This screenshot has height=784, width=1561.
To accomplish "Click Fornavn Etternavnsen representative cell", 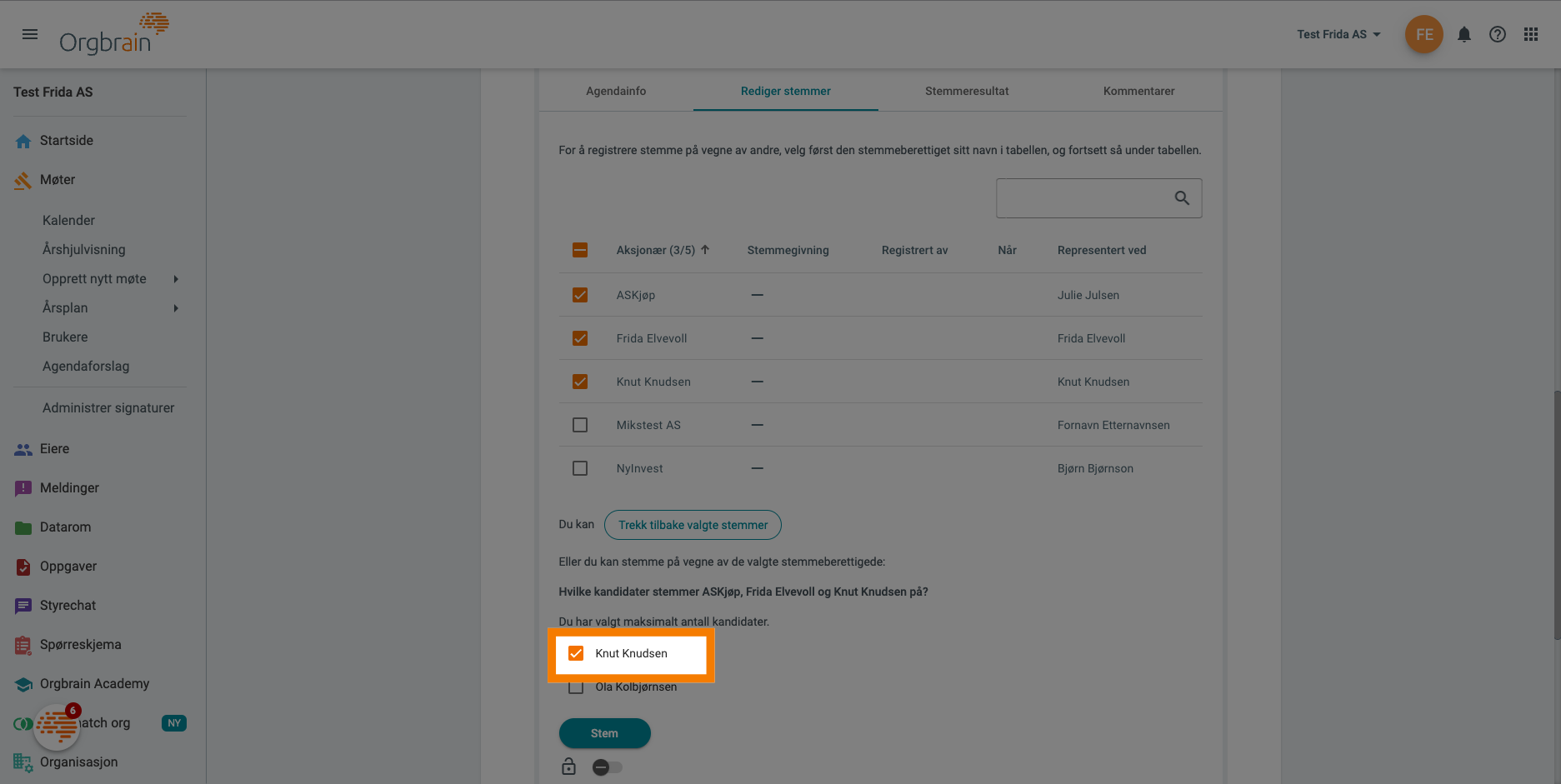I will coord(1113,425).
